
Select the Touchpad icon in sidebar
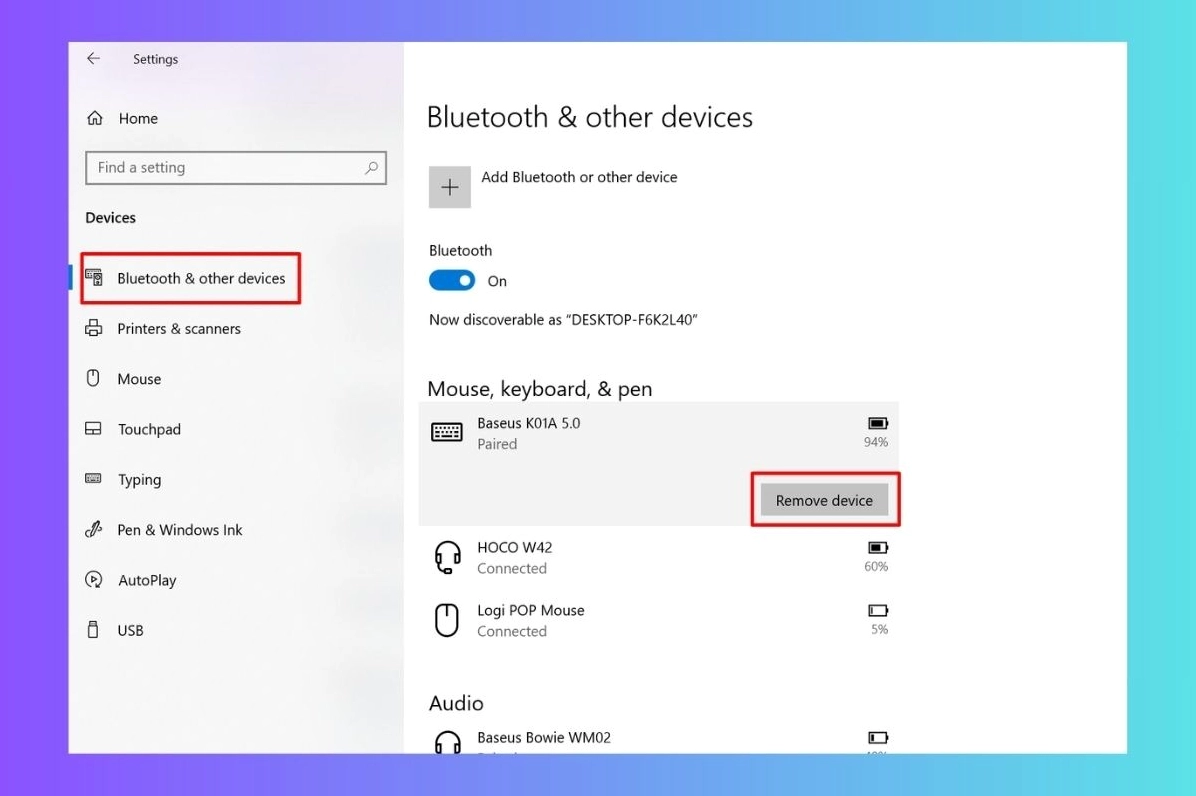94,429
